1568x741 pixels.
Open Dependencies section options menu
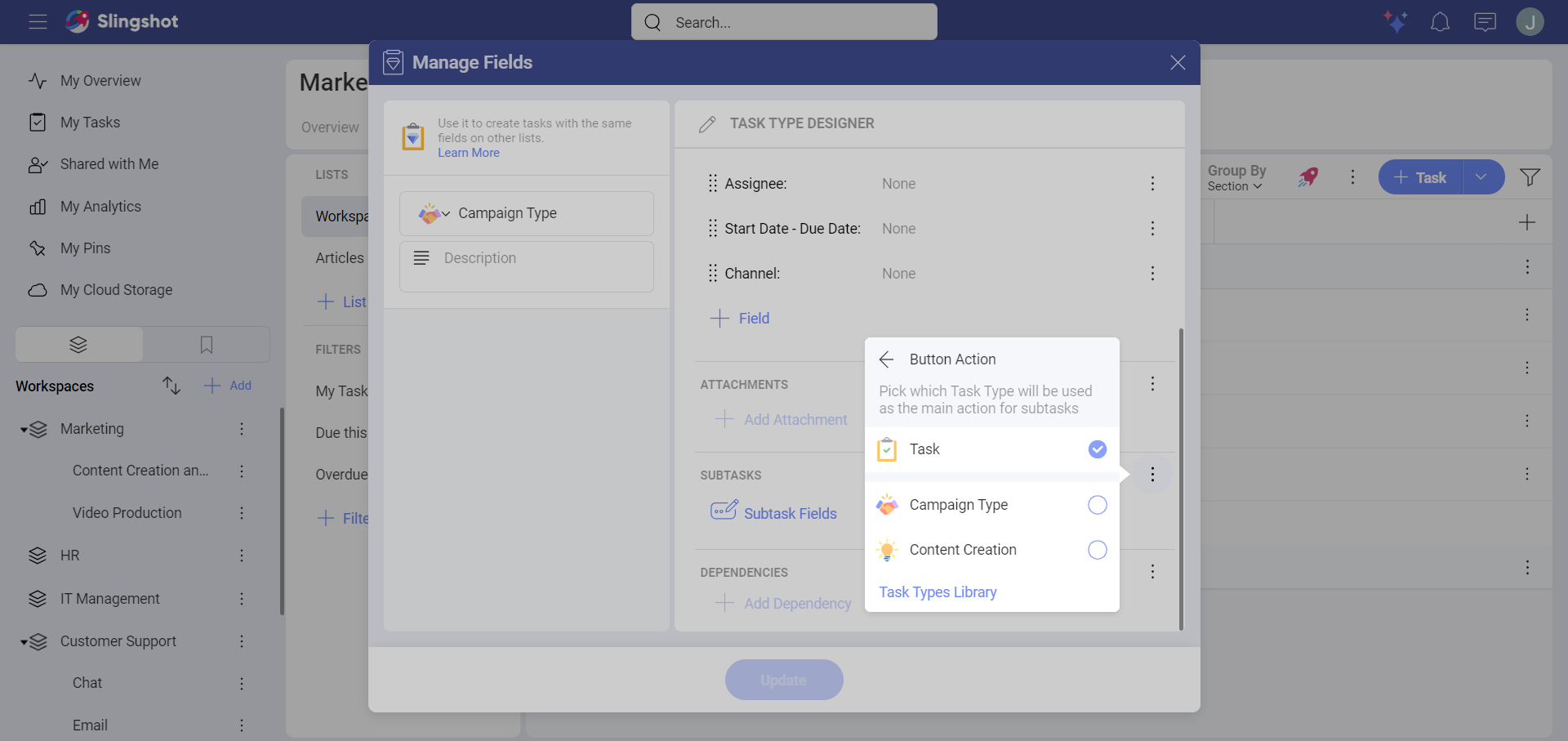click(x=1152, y=572)
